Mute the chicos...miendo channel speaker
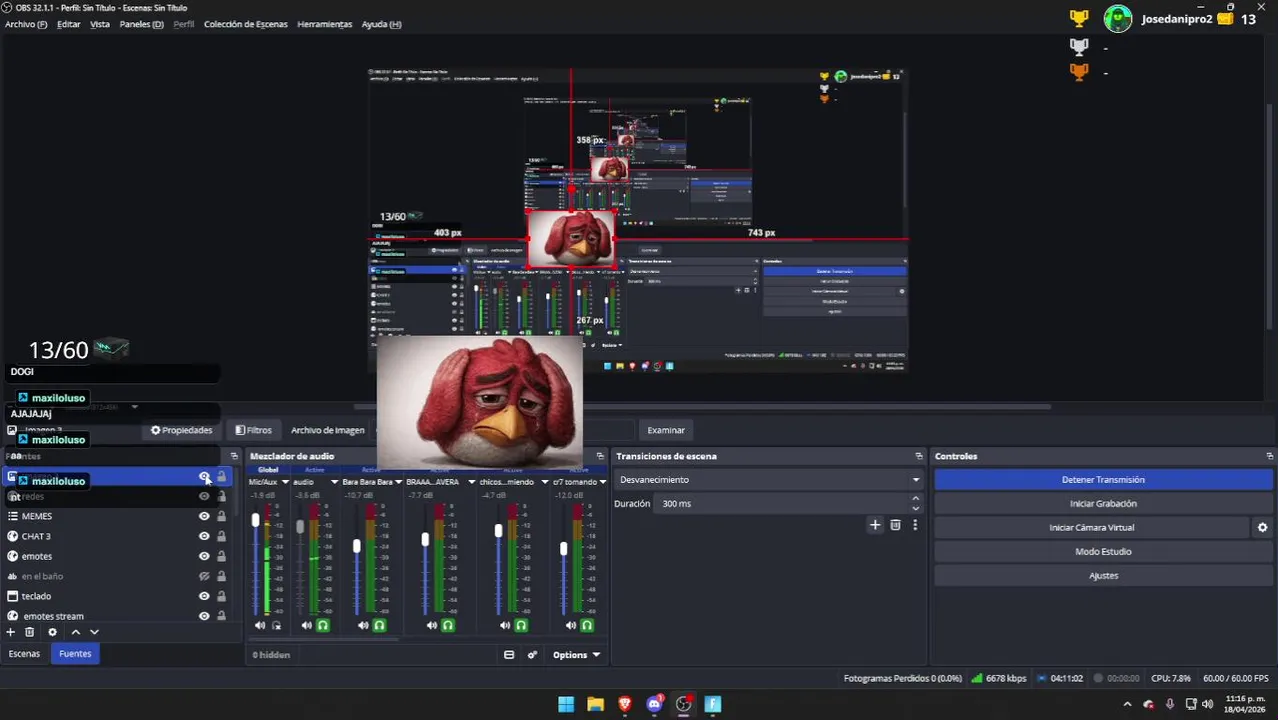The height and width of the screenshot is (720, 1278). coord(505,626)
